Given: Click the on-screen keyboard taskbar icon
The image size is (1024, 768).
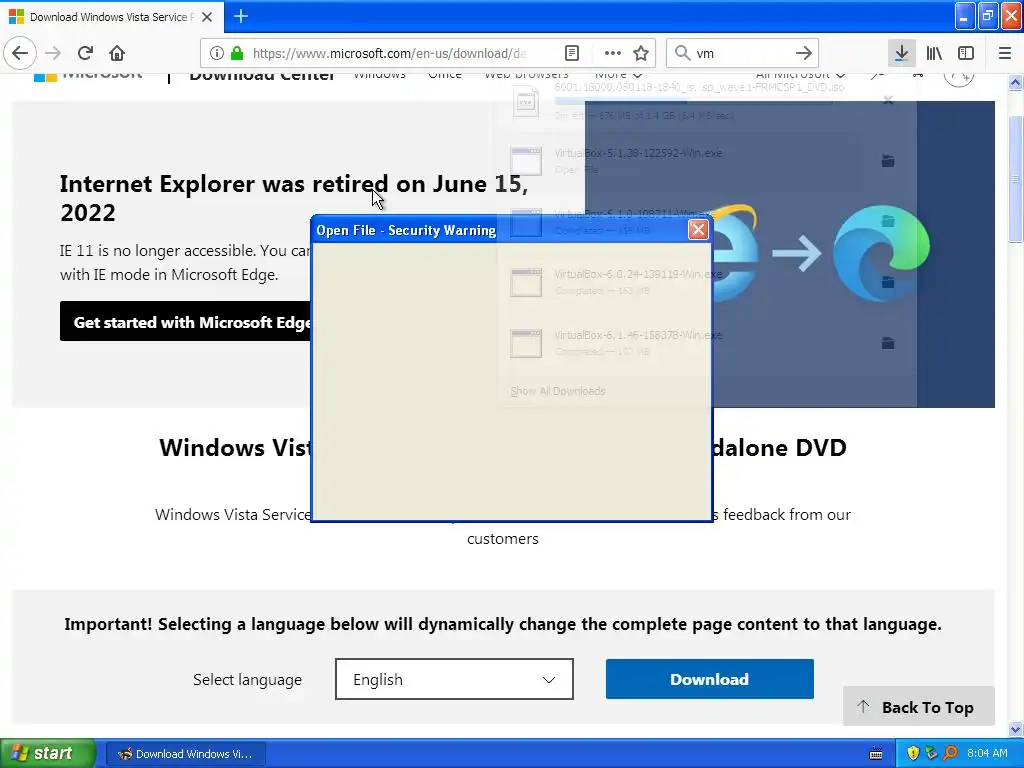Looking at the screenshot, I should click(x=876, y=754).
